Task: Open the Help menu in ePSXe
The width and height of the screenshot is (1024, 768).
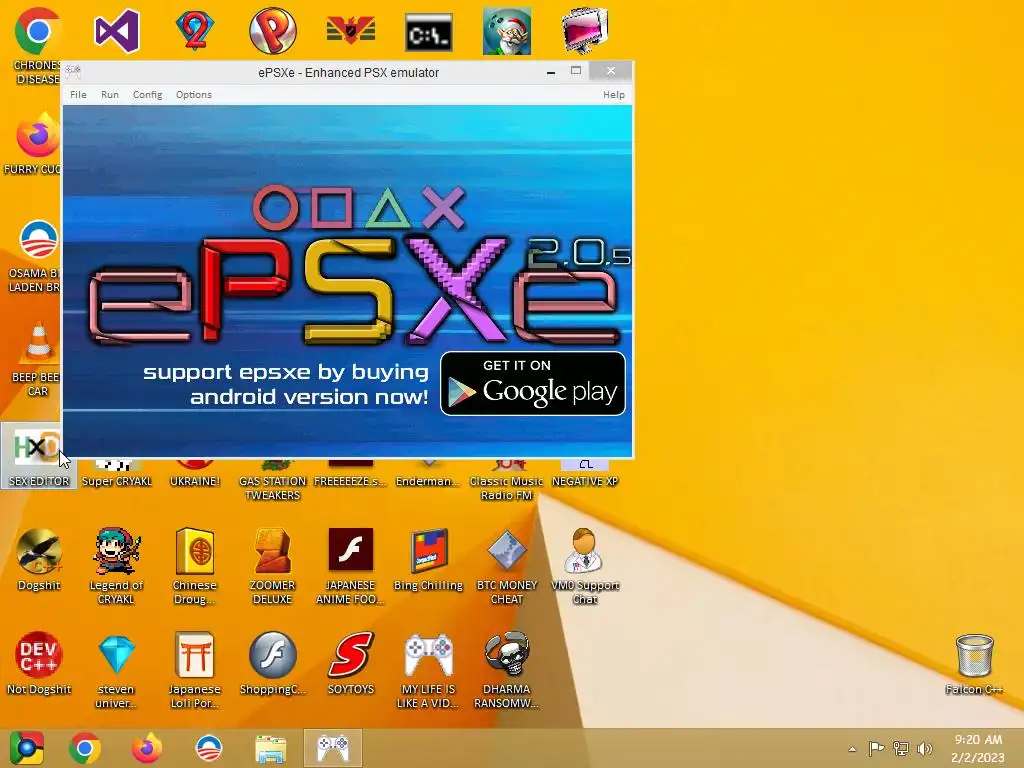Action: 614,95
